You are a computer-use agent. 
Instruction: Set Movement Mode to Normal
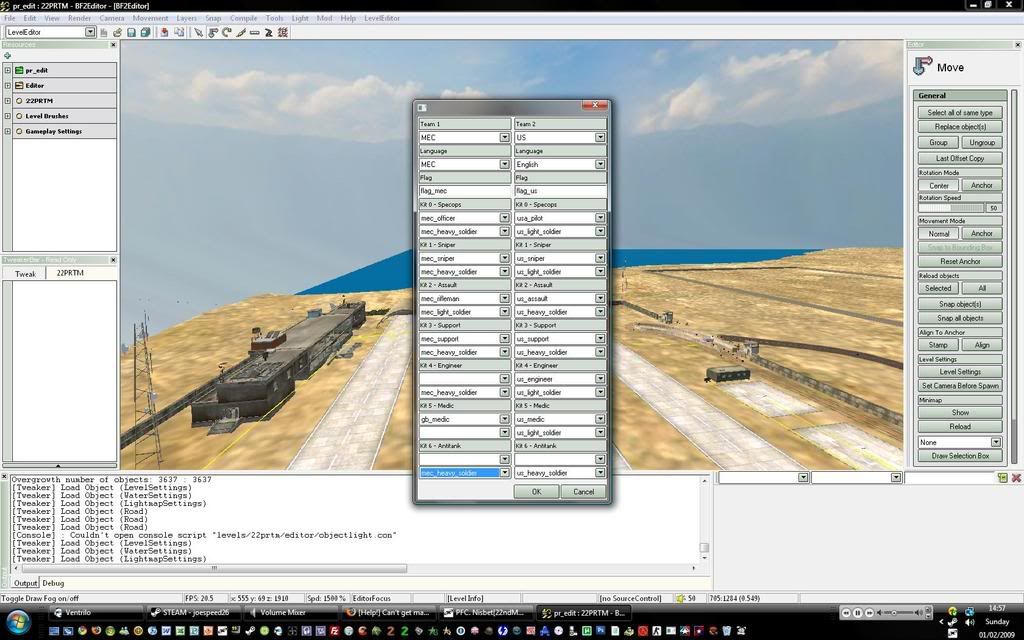pos(939,233)
